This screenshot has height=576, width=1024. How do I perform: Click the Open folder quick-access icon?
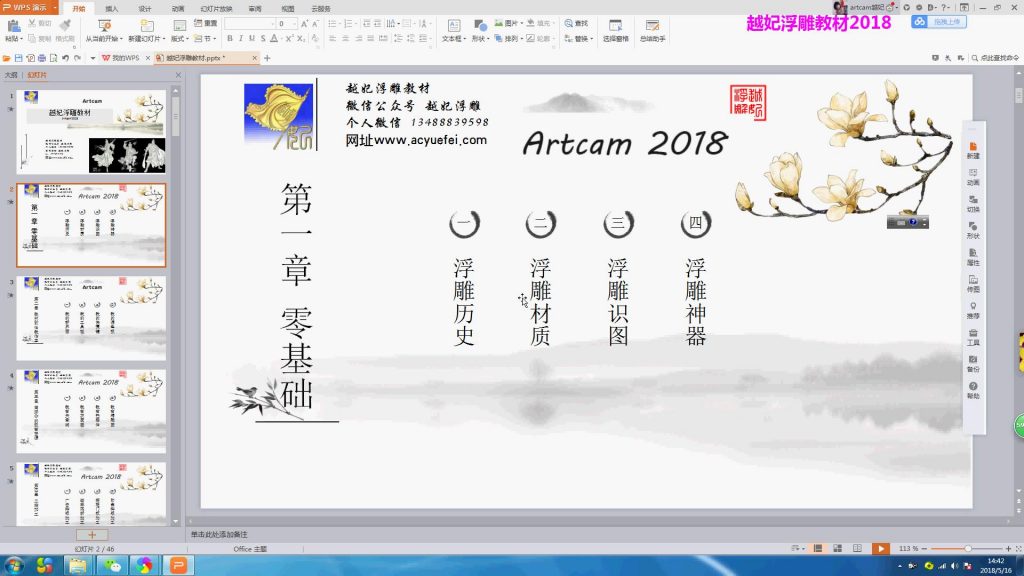[x=7, y=58]
